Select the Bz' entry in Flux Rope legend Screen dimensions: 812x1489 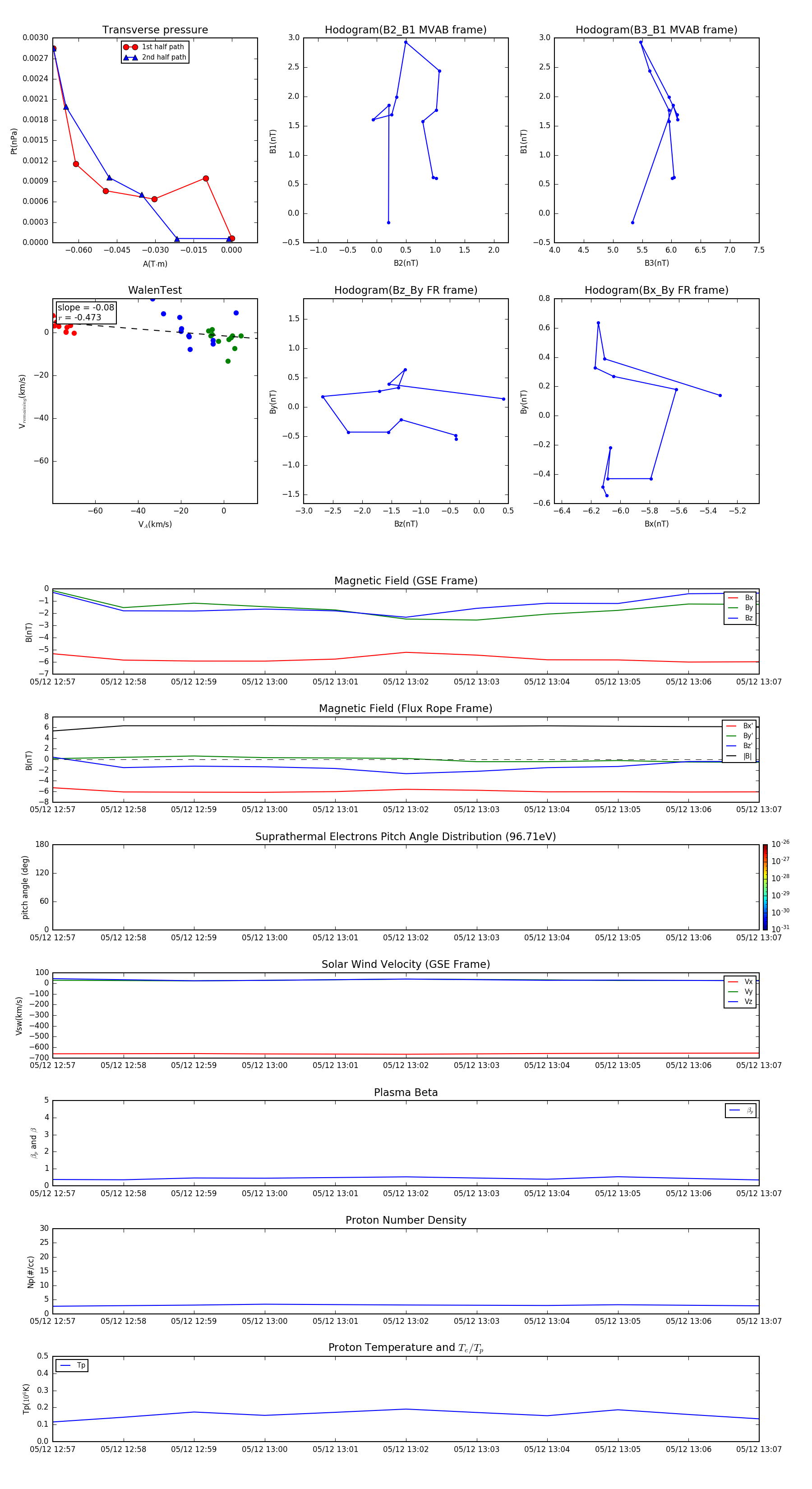pos(740,746)
